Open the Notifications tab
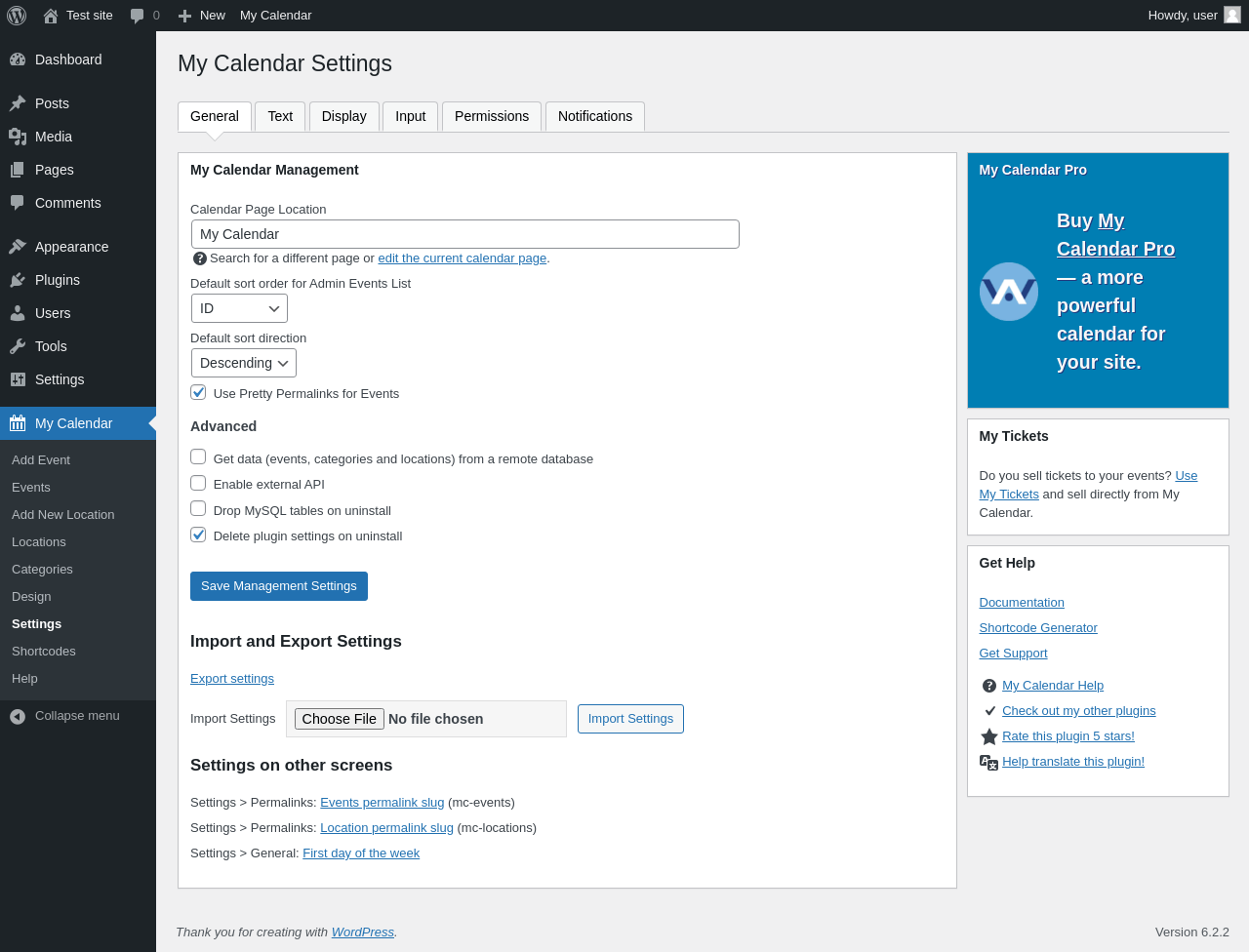Screen dimensions: 1249x952 [x=595, y=116]
